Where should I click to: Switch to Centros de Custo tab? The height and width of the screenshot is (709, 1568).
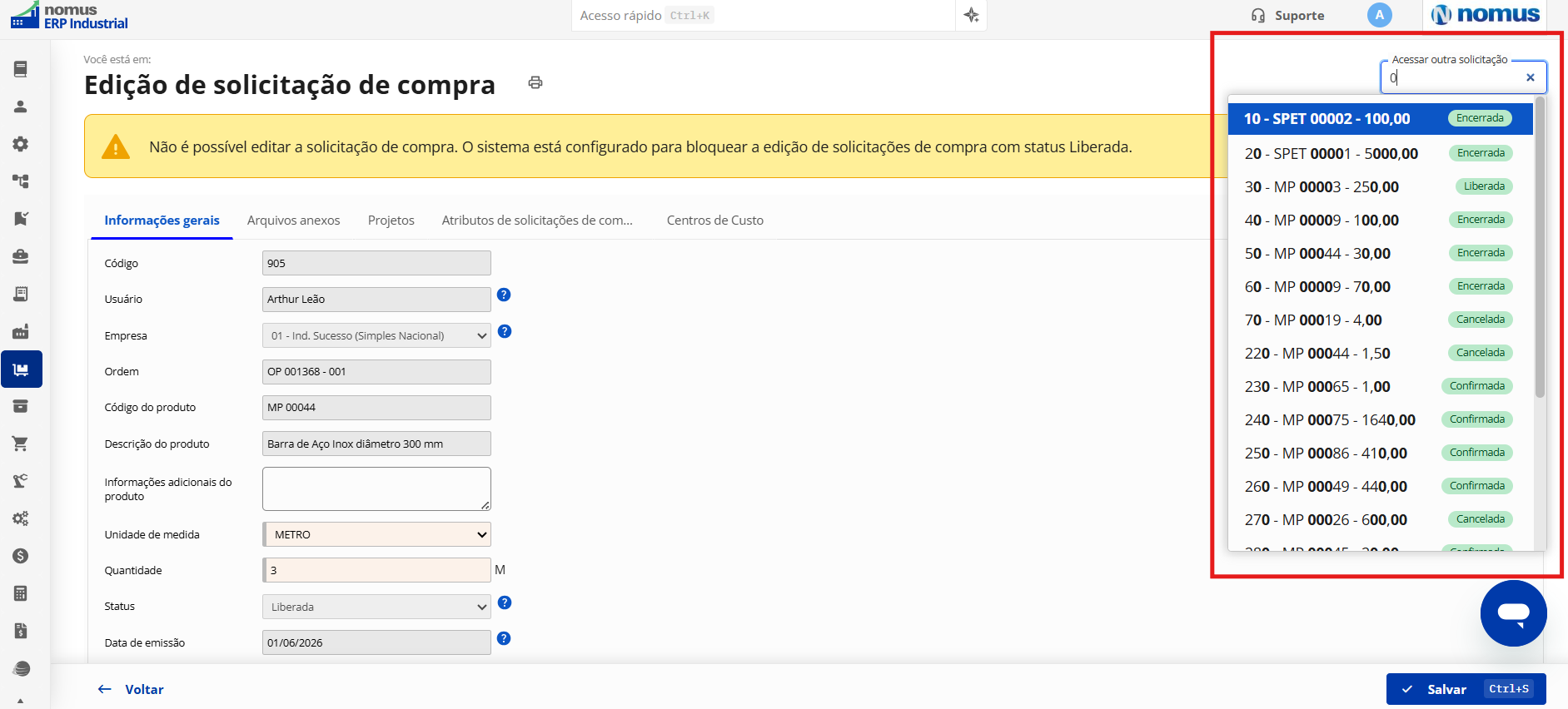pos(714,220)
